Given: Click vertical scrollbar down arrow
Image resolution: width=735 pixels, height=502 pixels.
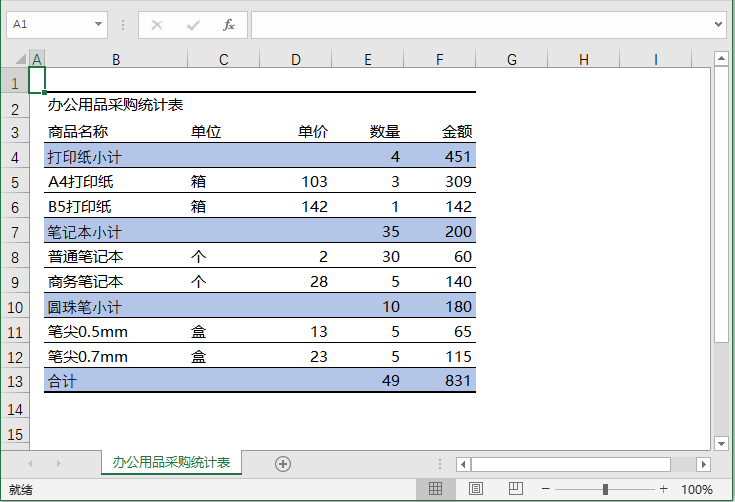Looking at the screenshot, I should 721,443.
